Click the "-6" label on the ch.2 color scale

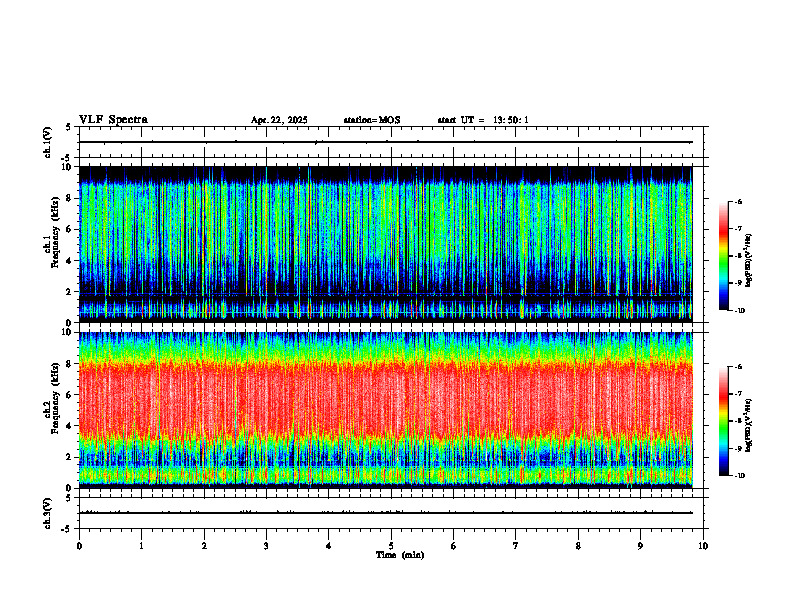point(738,367)
